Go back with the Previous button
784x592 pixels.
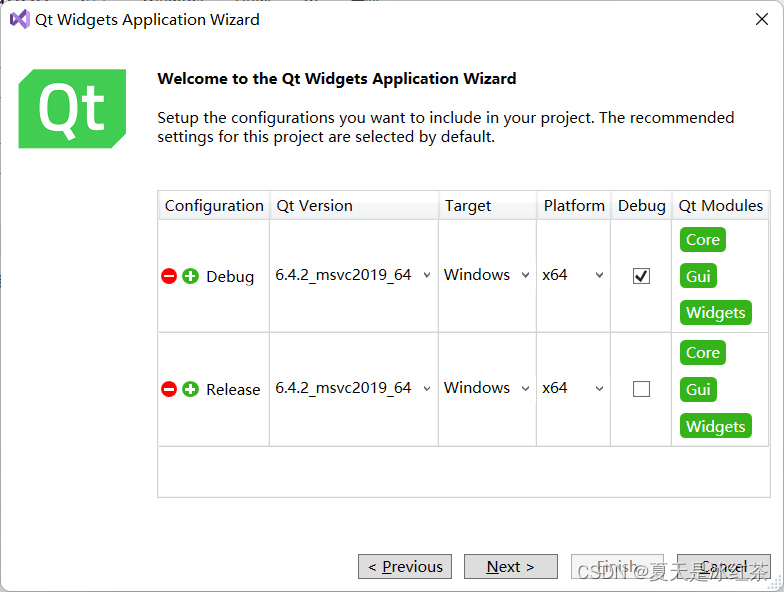click(405, 566)
